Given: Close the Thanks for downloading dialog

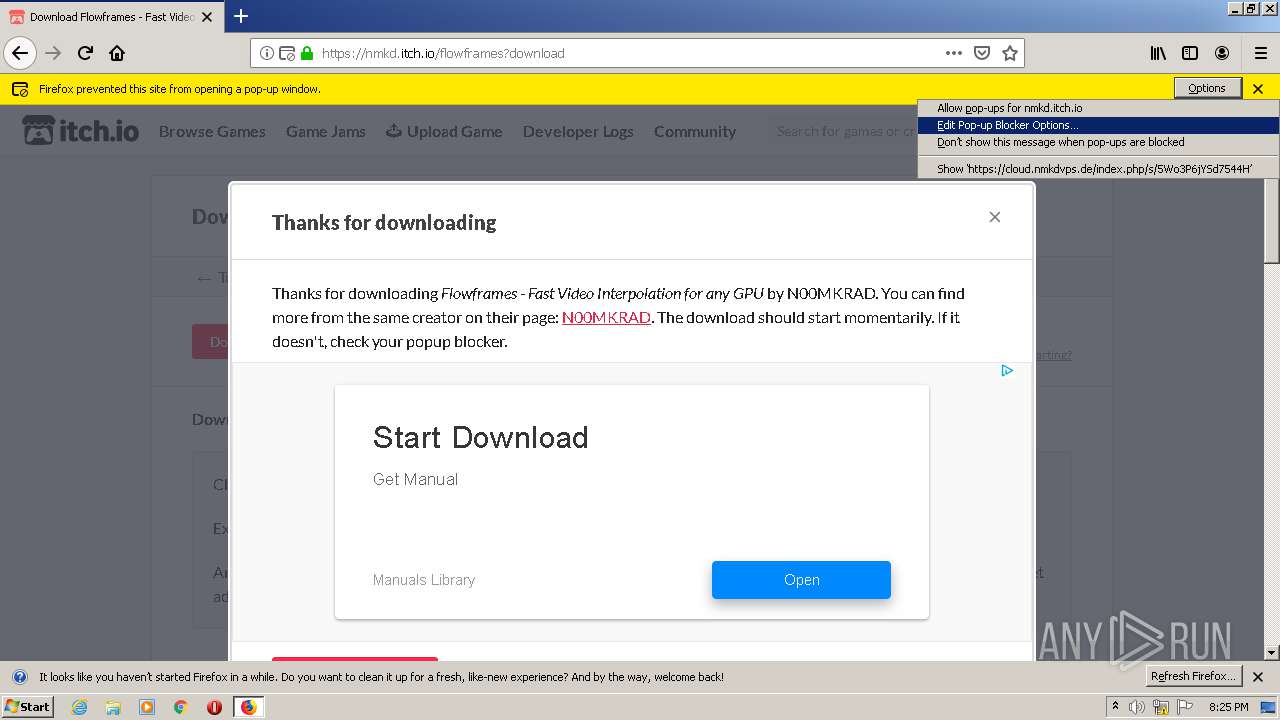Looking at the screenshot, I should click(x=994, y=217).
